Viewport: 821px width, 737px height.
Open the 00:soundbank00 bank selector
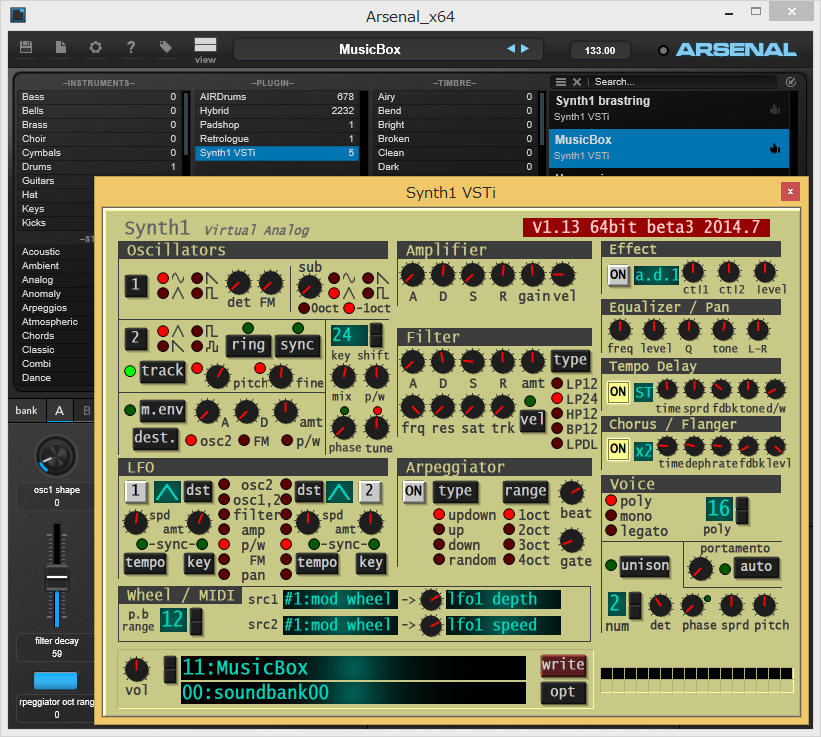(353, 693)
